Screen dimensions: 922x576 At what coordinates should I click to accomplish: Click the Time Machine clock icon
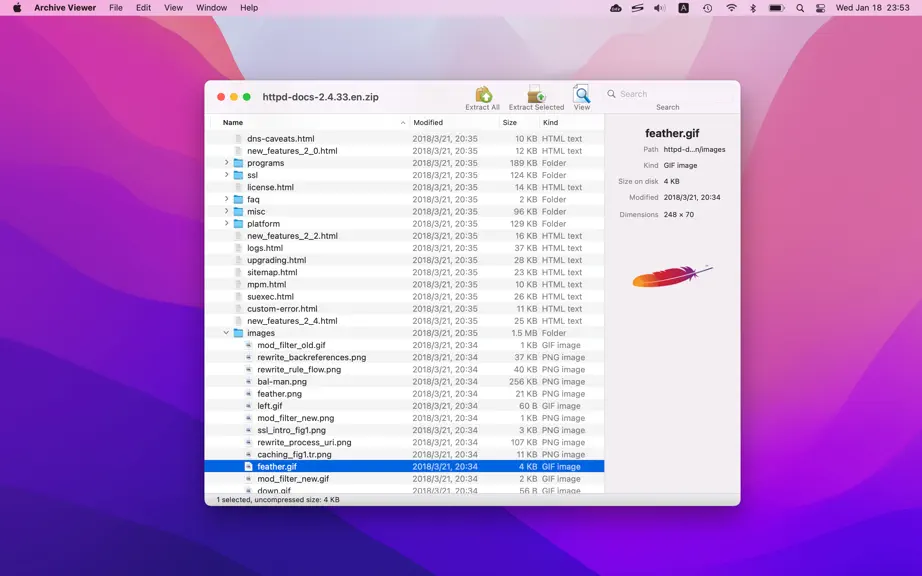point(707,8)
